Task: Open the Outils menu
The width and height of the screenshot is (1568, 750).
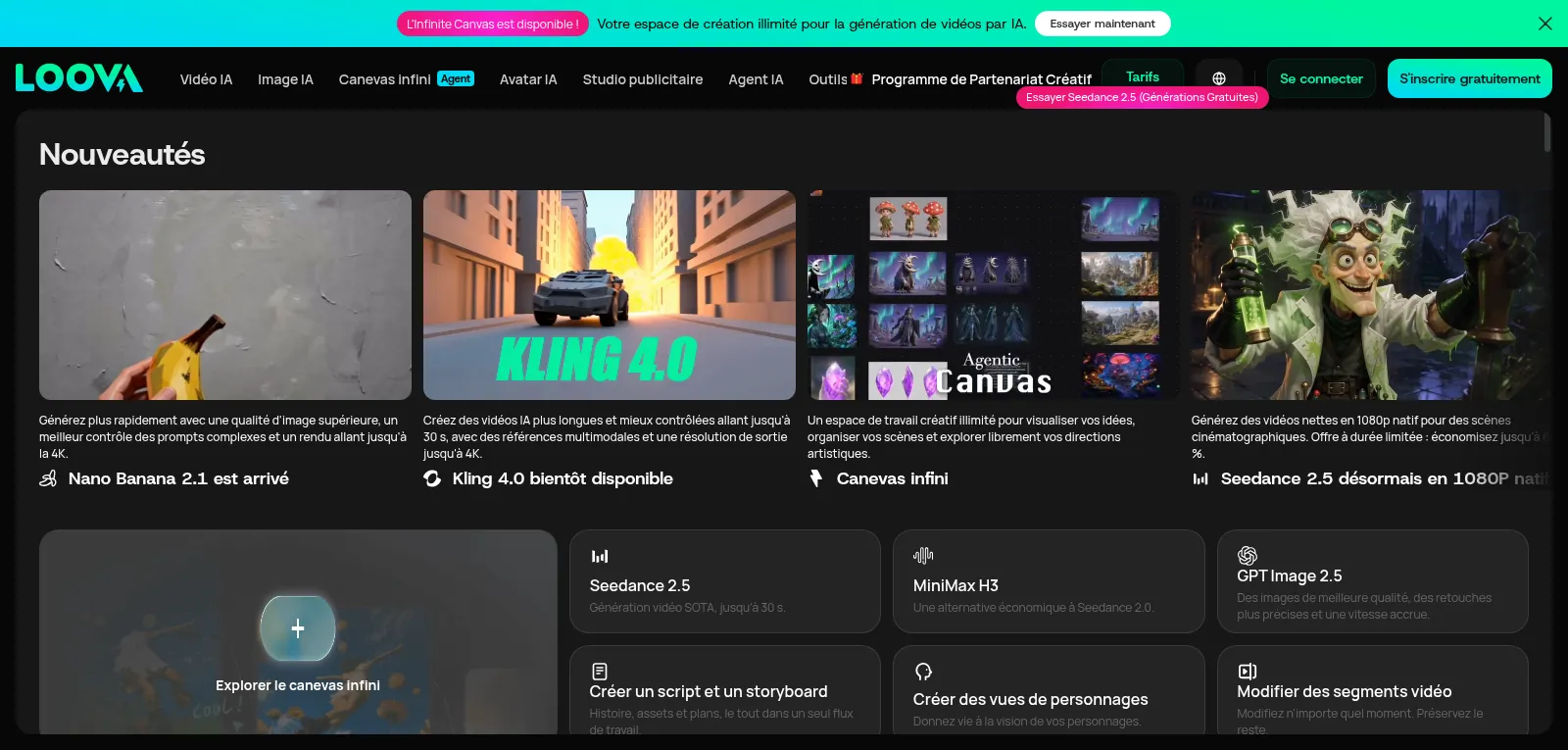Action: coord(828,79)
